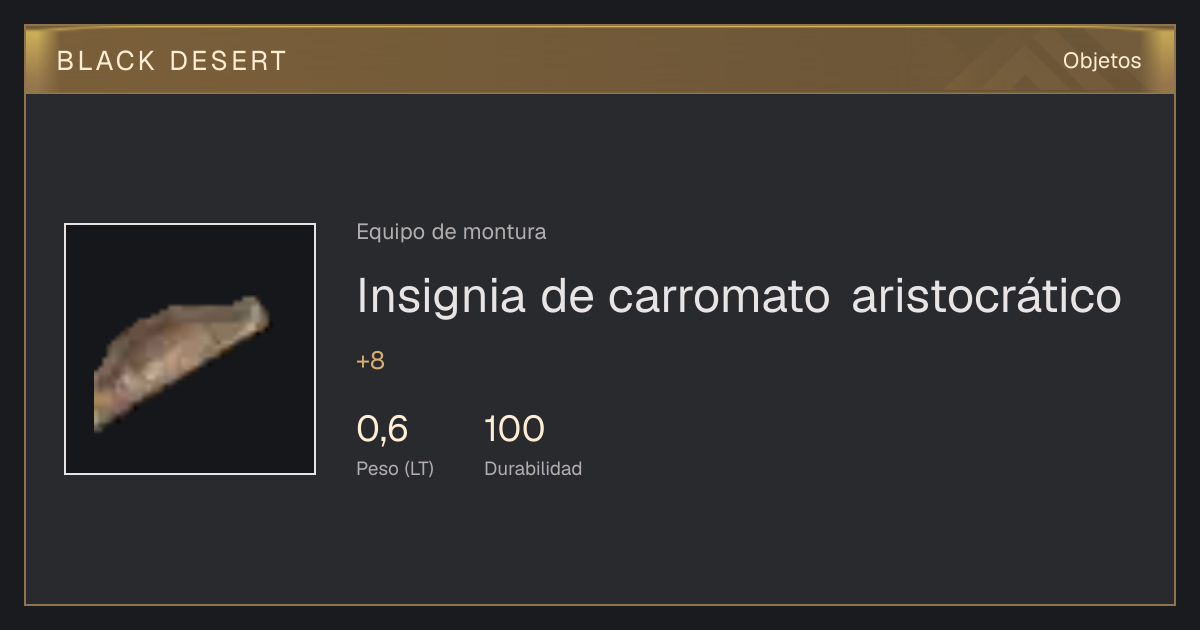Click the +8 enhancement level indicator
This screenshot has width=1200, height=630.
[x=370, y=361]
